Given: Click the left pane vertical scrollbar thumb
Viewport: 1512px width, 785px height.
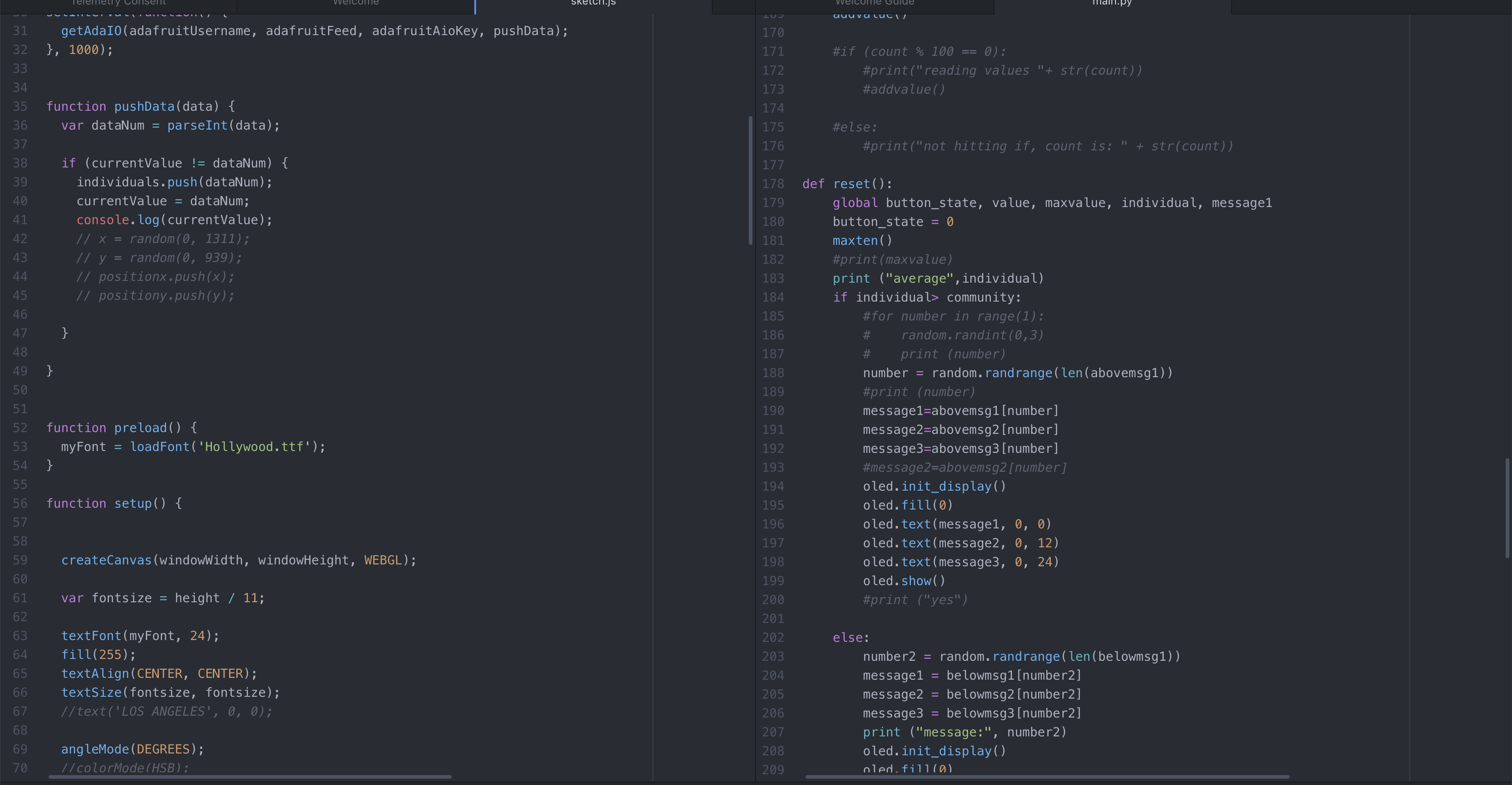Looking at the screenshot, I should click(x=750, y=180).
